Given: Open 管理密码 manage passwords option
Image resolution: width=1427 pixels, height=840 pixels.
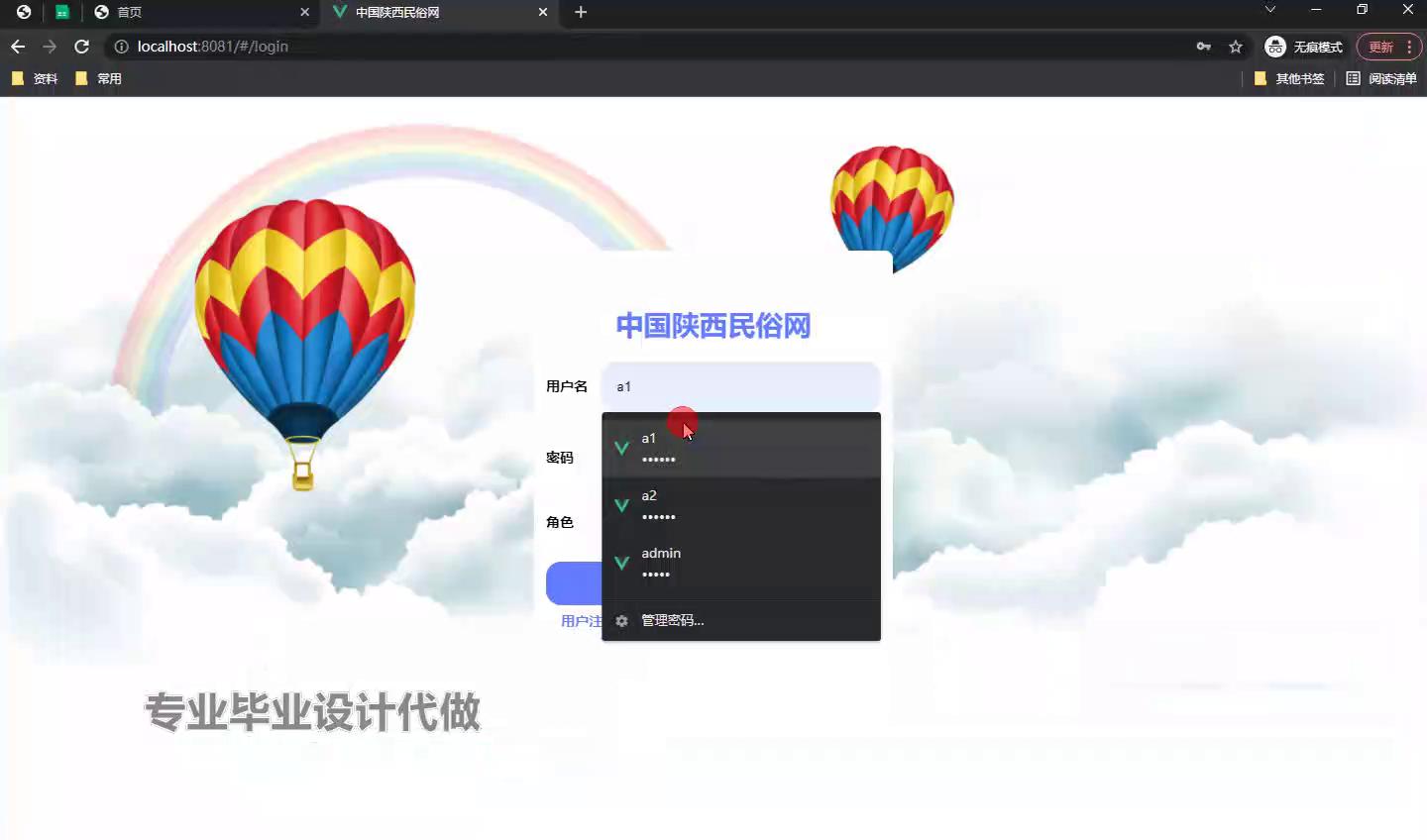Looking at the screenshot, I should pos(672,620).
